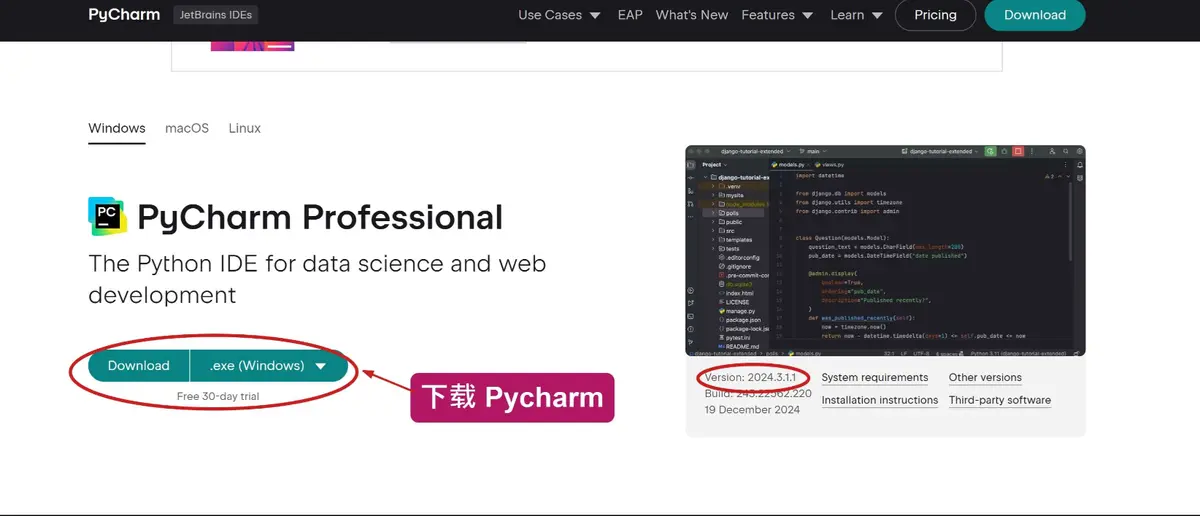Open the EAP page
Screen dimensions: 1200x516
[x=630, y=15]
